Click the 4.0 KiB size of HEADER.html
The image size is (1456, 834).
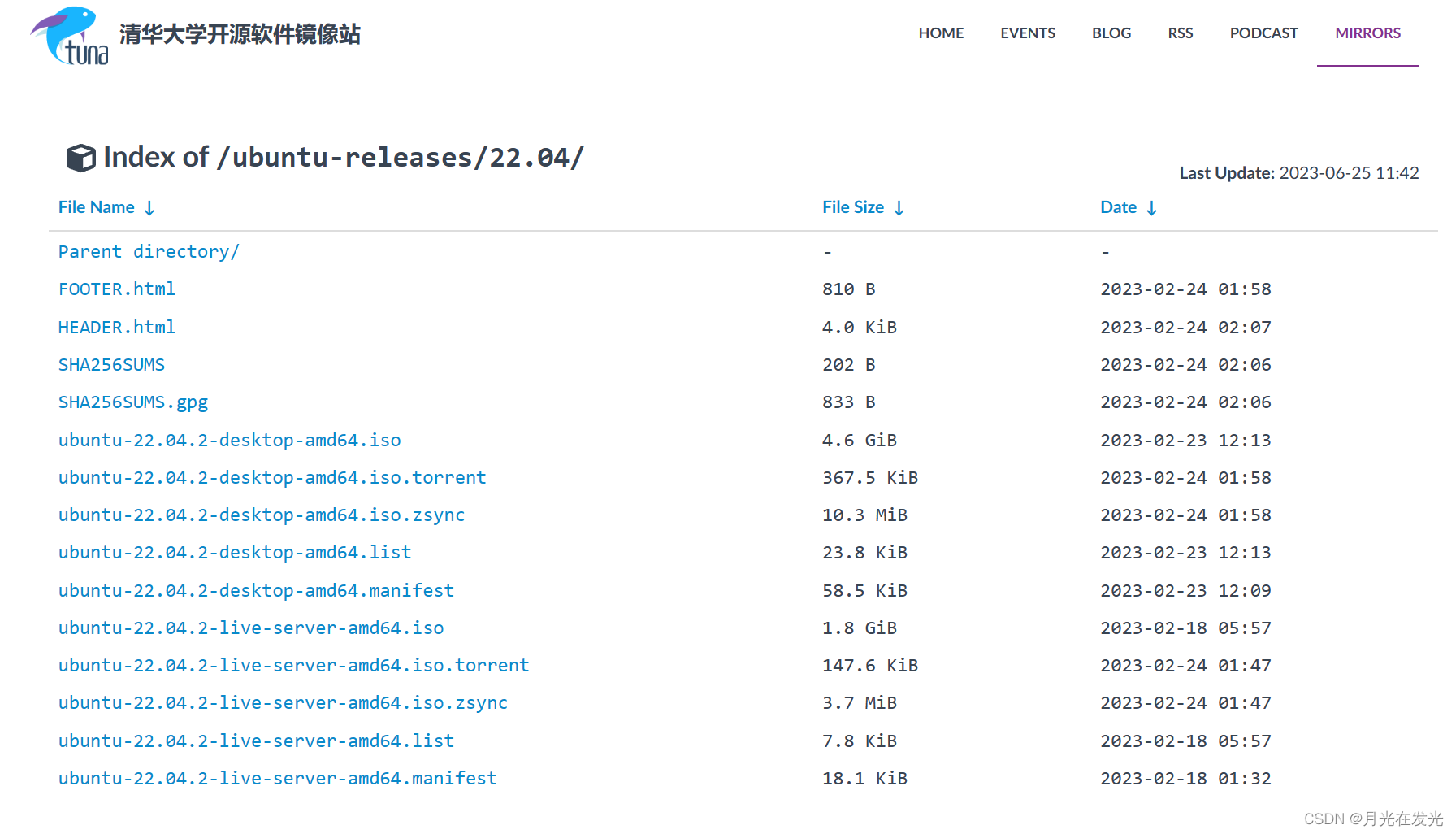[x=860, y=328]
